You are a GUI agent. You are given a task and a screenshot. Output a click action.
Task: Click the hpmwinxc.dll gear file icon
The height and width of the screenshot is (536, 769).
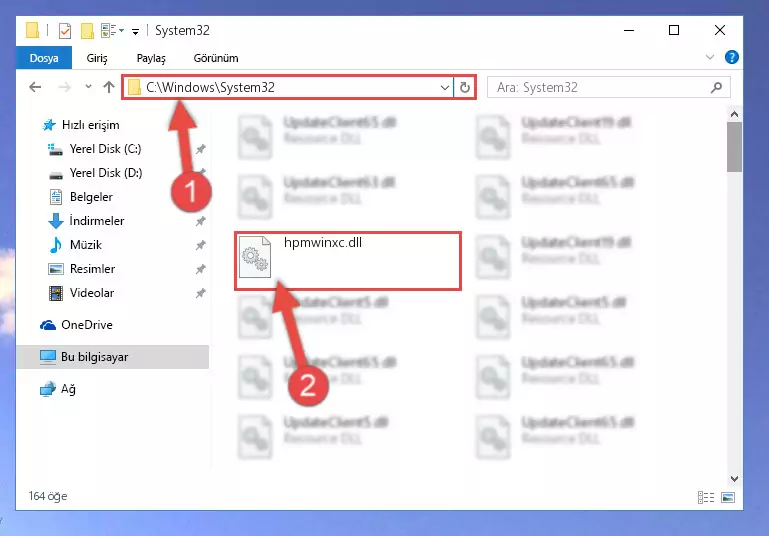click(x=255, y=257)
